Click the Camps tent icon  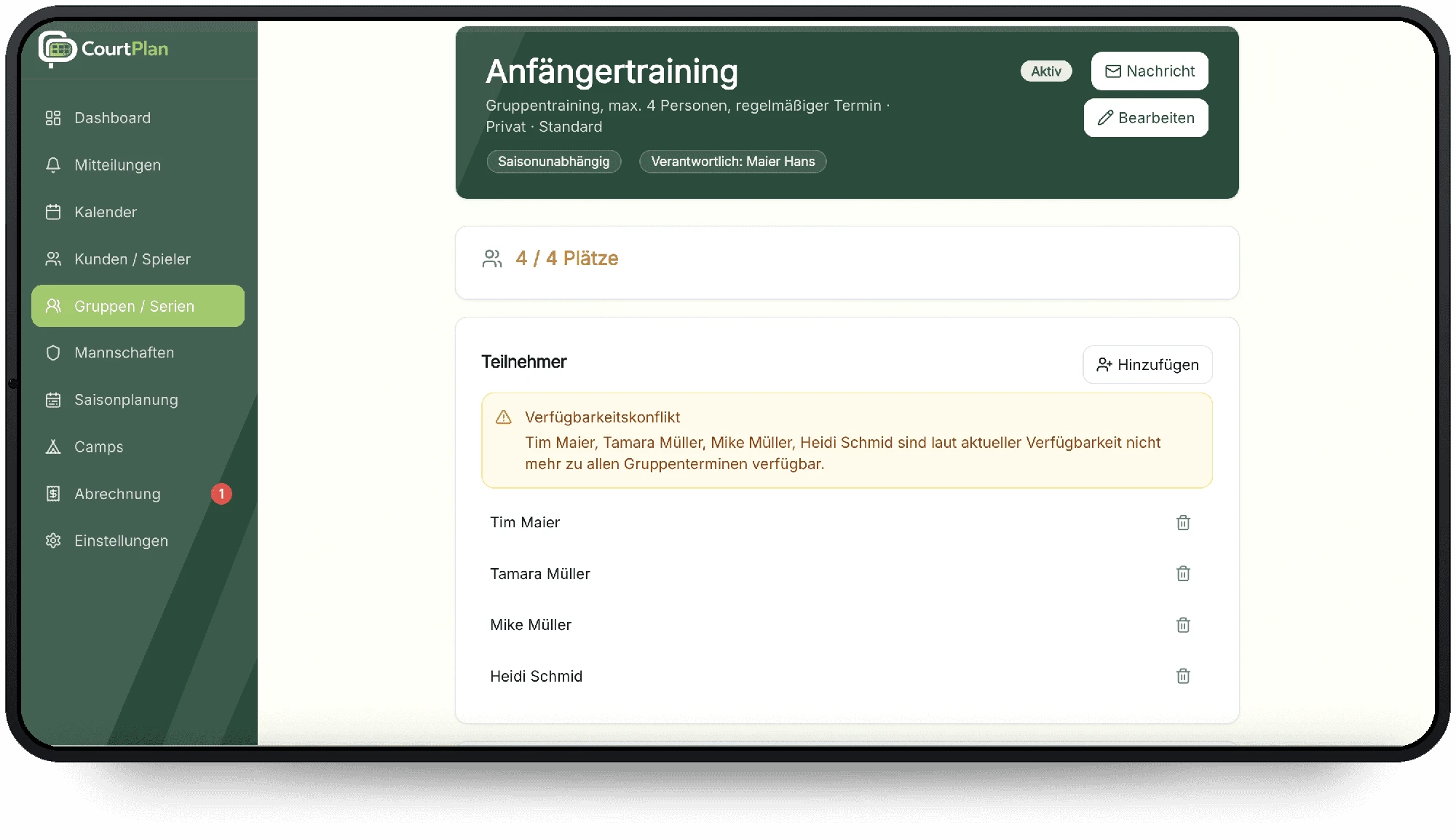[53, 446]
